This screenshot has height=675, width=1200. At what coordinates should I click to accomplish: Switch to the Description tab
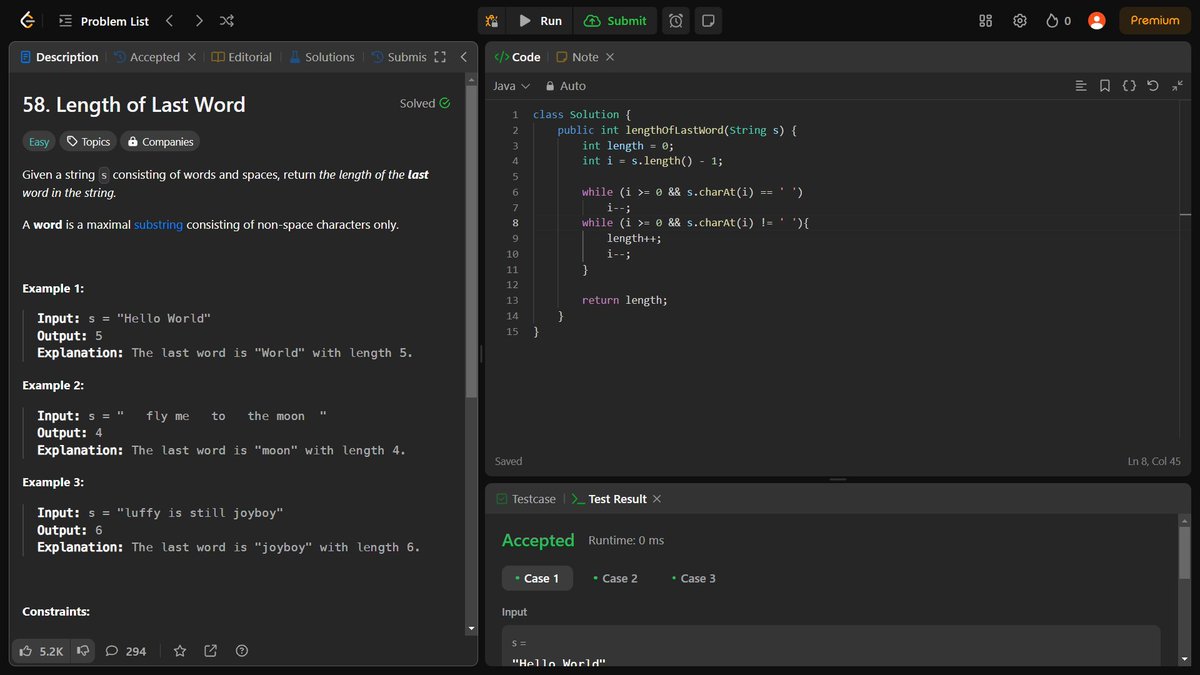59,57
